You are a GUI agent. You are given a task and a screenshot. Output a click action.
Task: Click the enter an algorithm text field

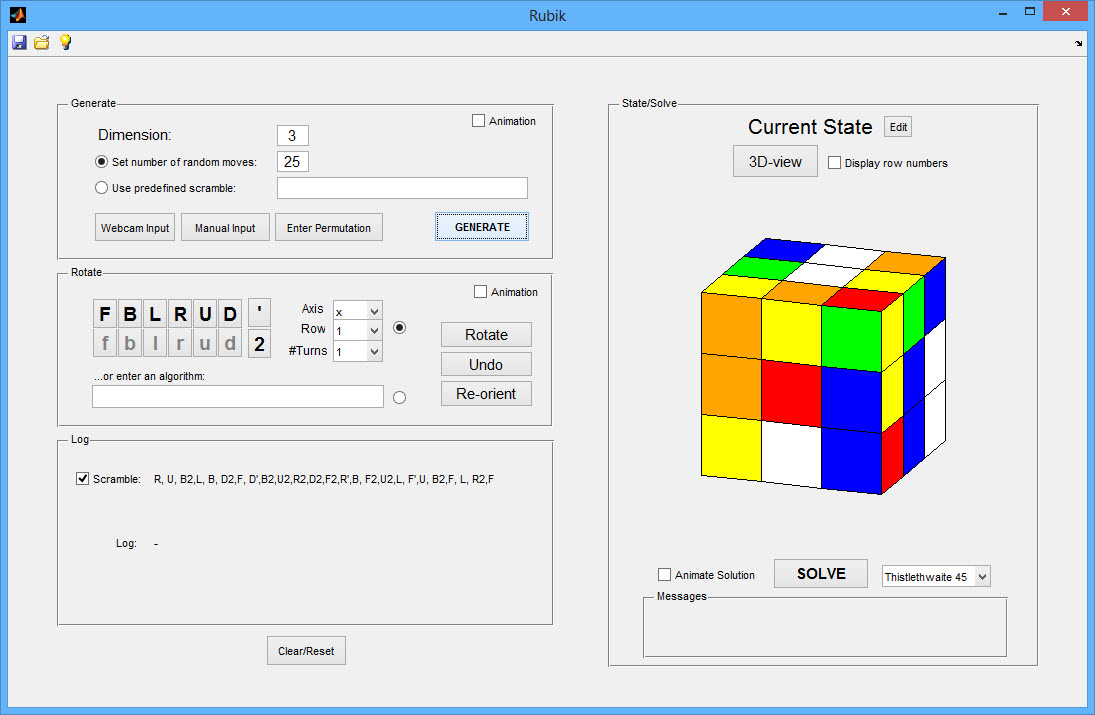[238, 397]
